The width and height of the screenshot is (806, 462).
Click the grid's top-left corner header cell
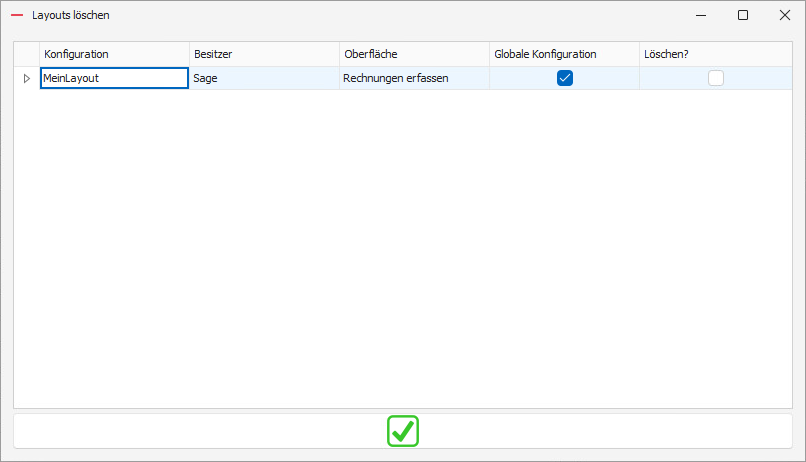click(27, 54)
